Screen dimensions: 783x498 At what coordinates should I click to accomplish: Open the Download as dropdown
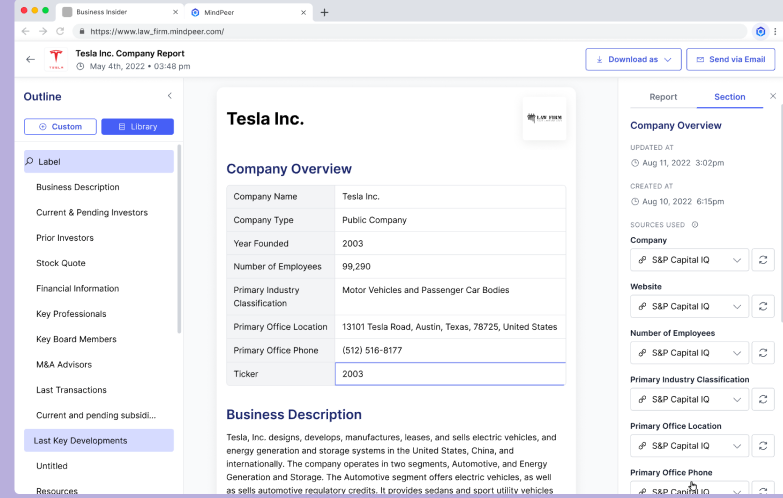click(633, 59)
